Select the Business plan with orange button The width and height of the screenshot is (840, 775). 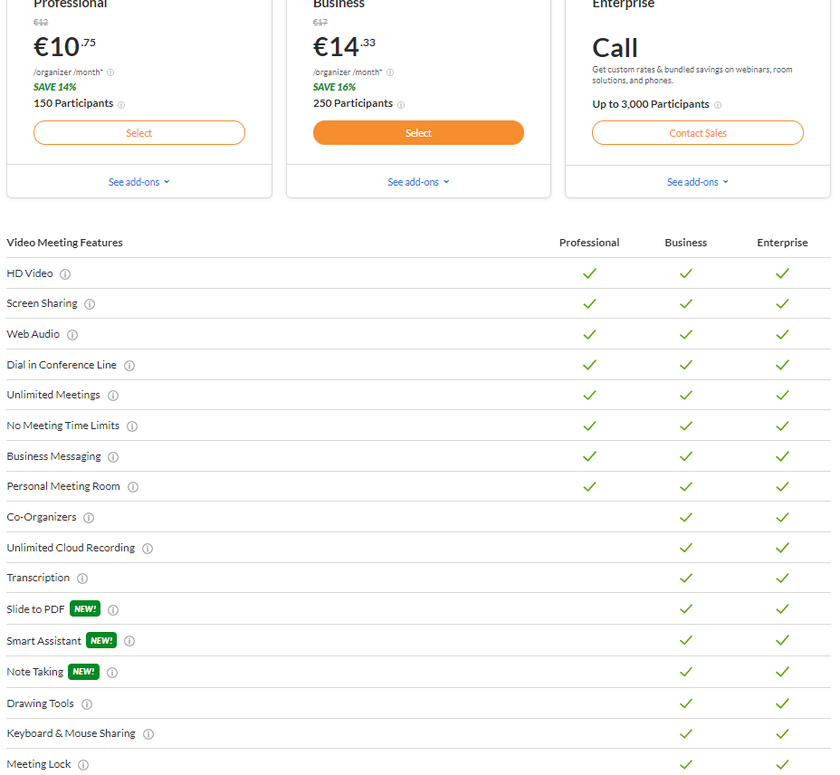418,133
